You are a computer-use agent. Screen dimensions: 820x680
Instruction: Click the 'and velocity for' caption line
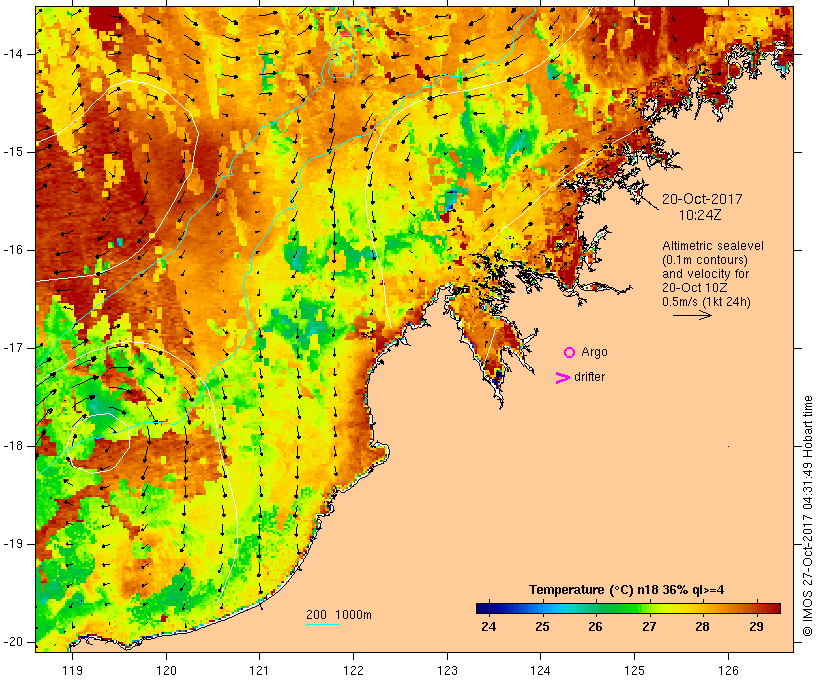click(705, 274)
